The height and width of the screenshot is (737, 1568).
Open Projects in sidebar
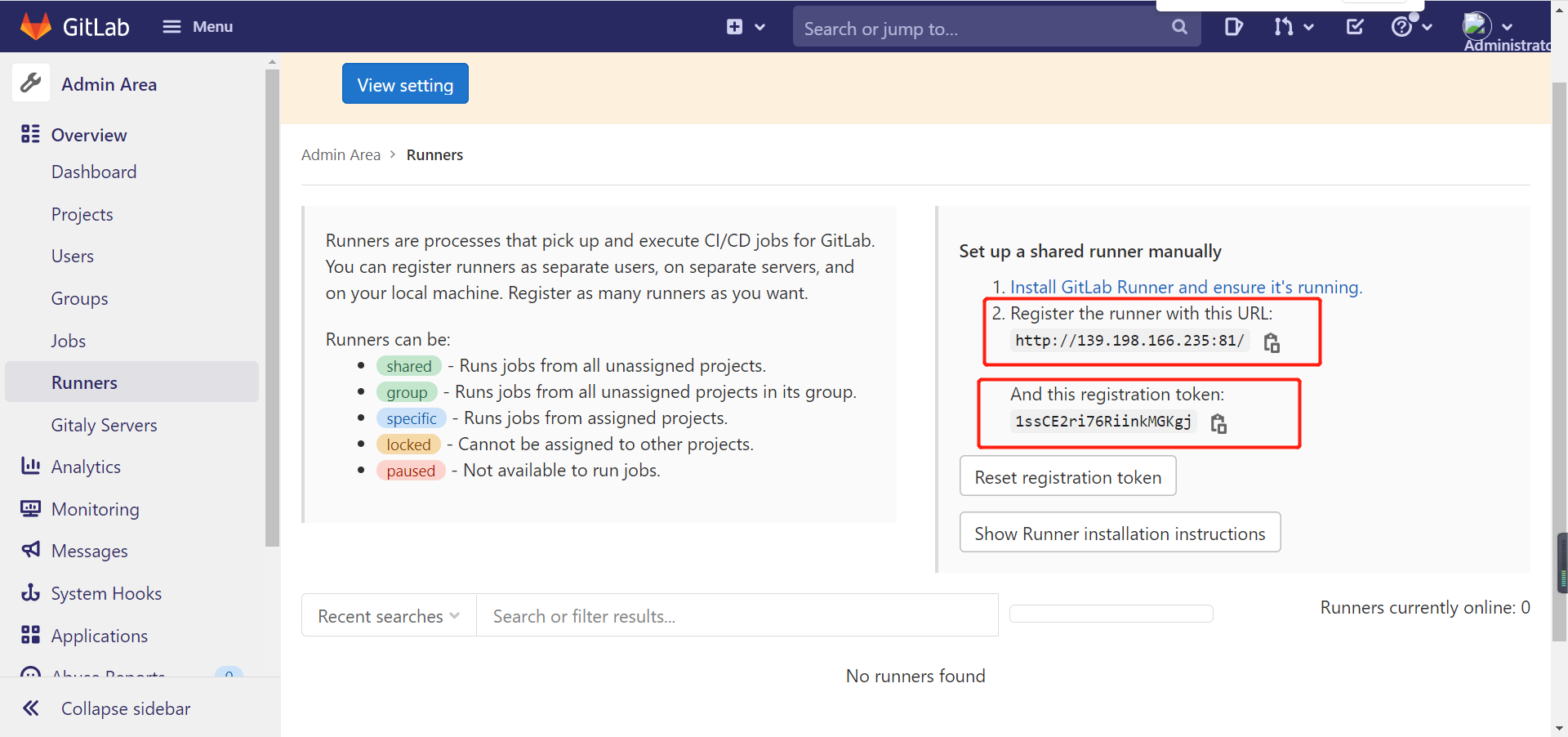pyautogui.click(x=82, y=214)
